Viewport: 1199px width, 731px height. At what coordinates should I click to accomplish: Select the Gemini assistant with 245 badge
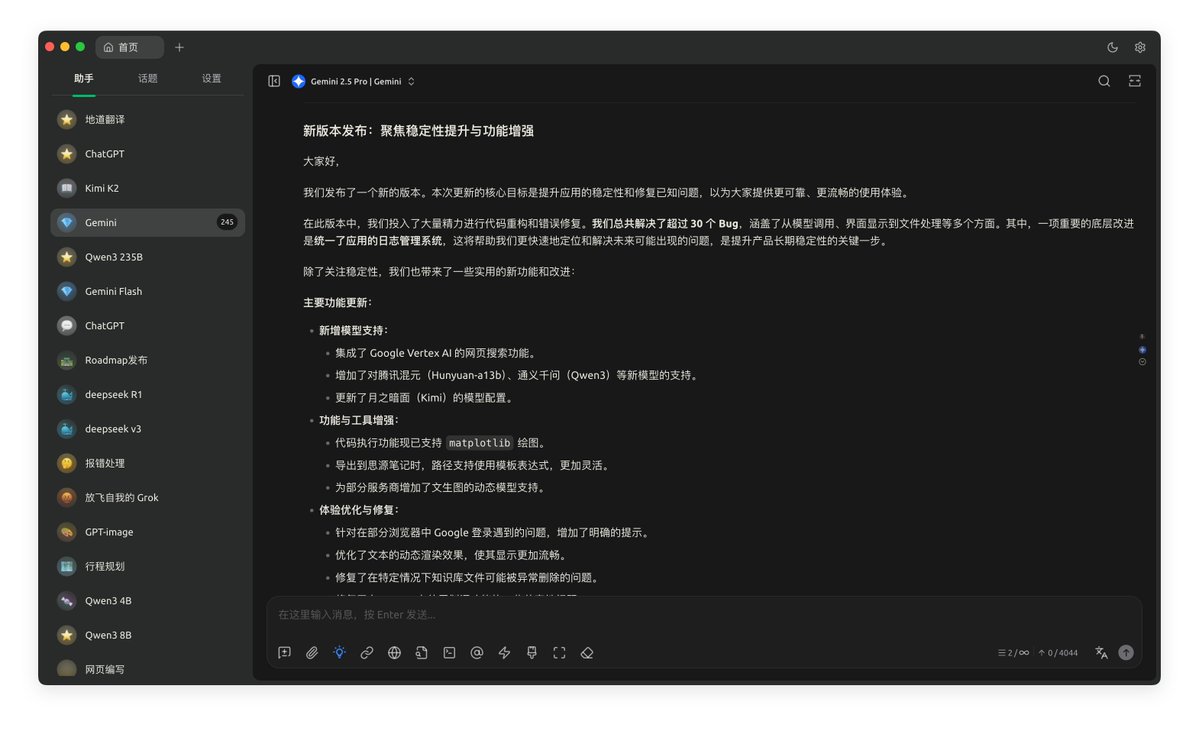[148, 223]
